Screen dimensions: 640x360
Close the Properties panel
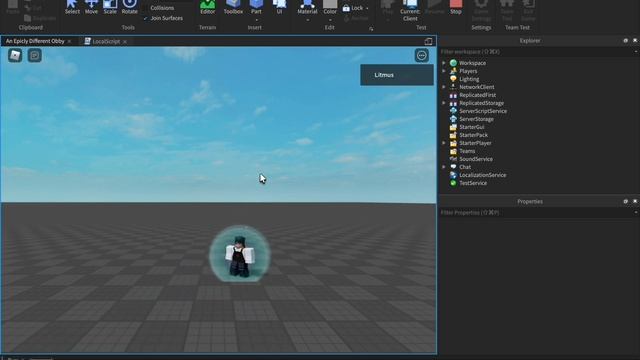tap(635, 201)
